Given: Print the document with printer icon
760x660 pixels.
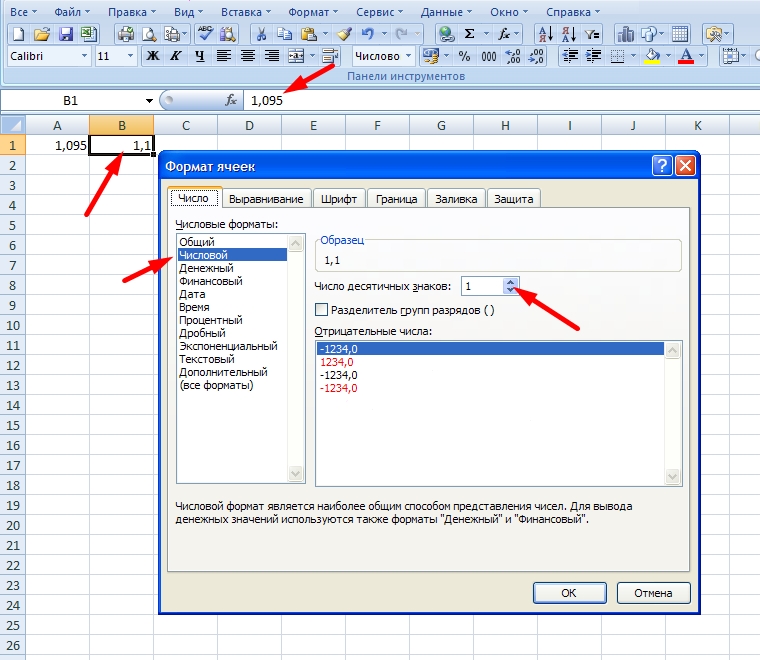Looking at the screenshot, I should coord(126,34).
